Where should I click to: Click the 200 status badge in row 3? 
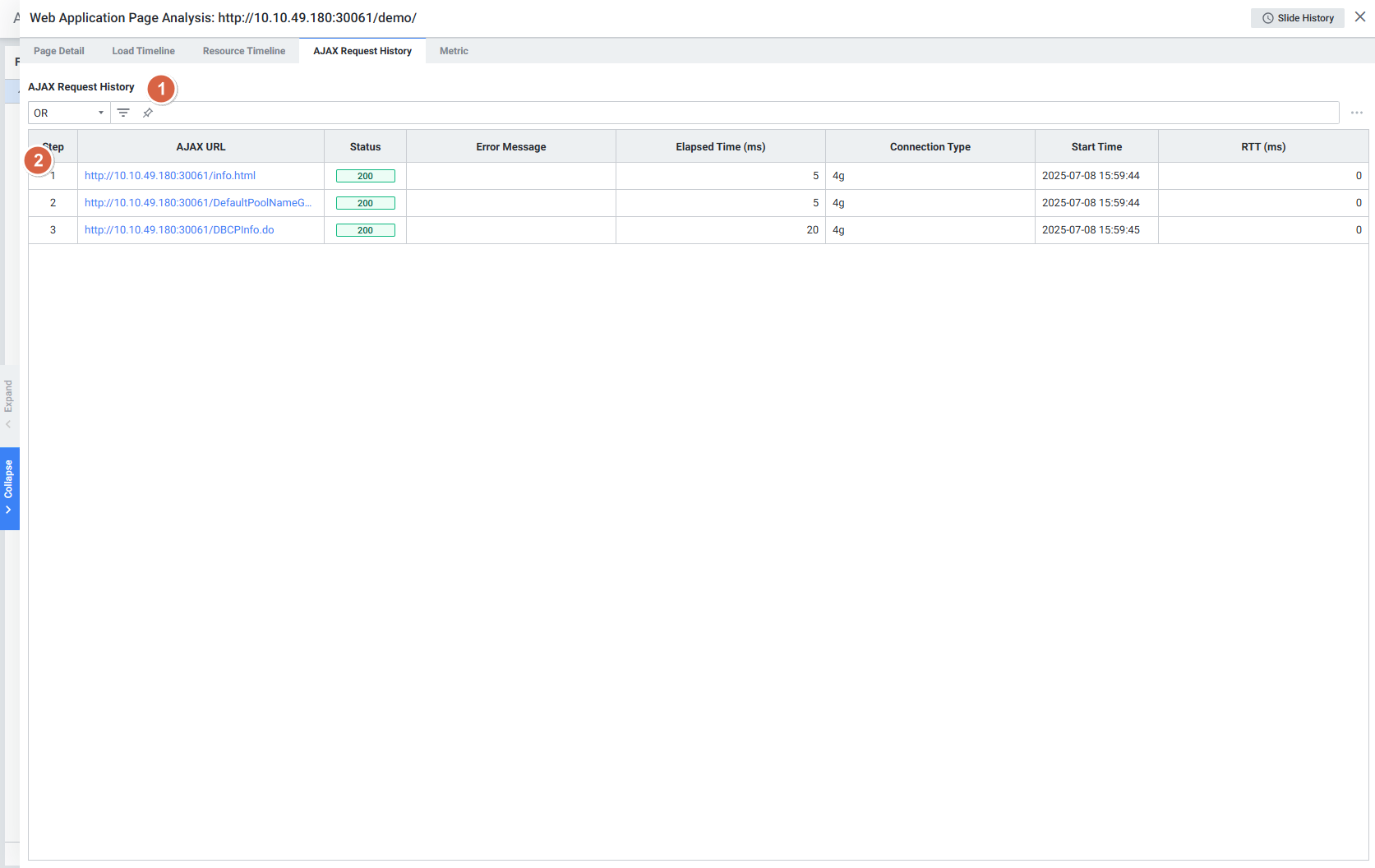click(365, 230)
